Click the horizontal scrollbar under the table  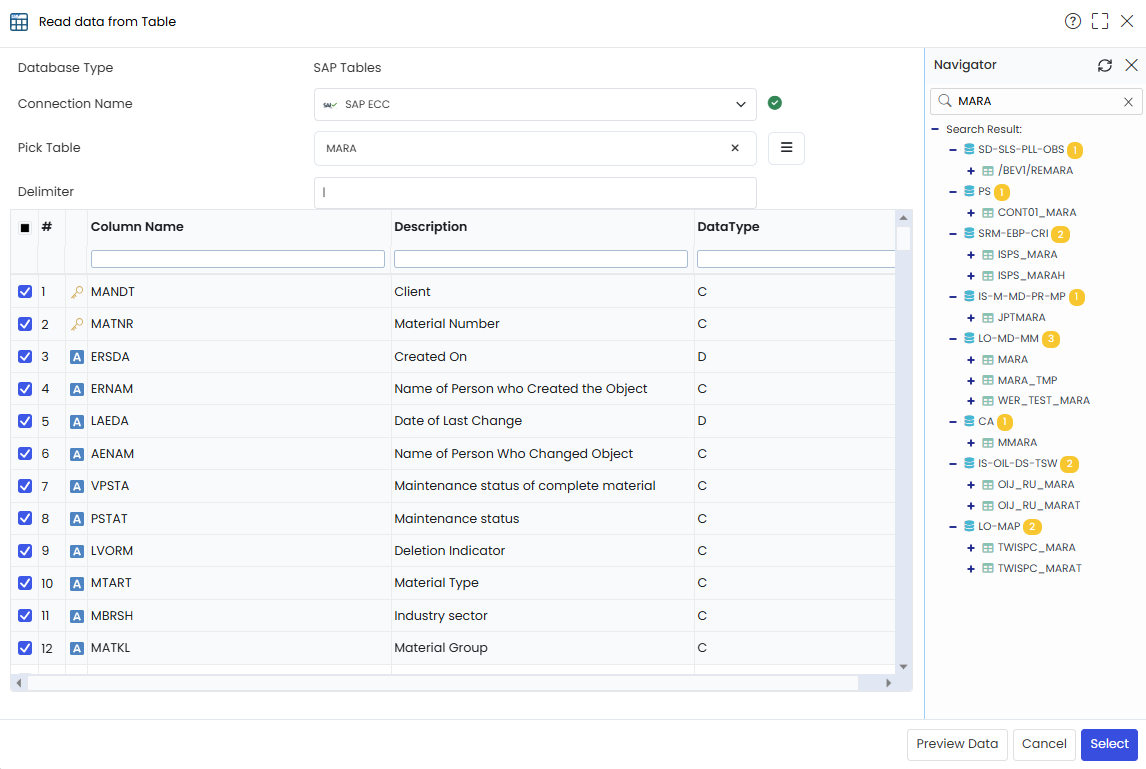[x=442, y=683]
